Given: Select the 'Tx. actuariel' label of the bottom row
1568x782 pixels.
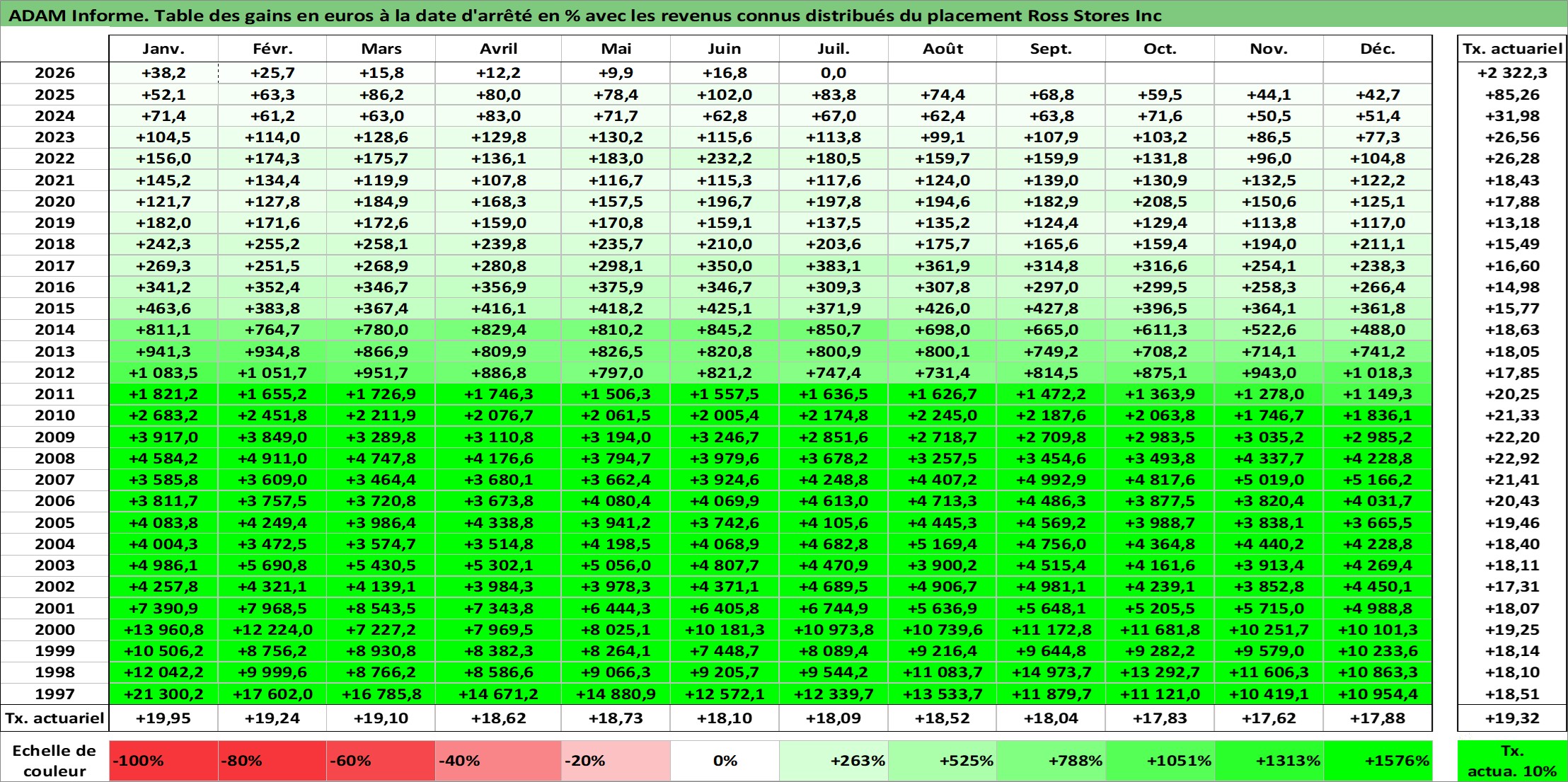Looking at the screenshot, I should [x=54, y=718].
